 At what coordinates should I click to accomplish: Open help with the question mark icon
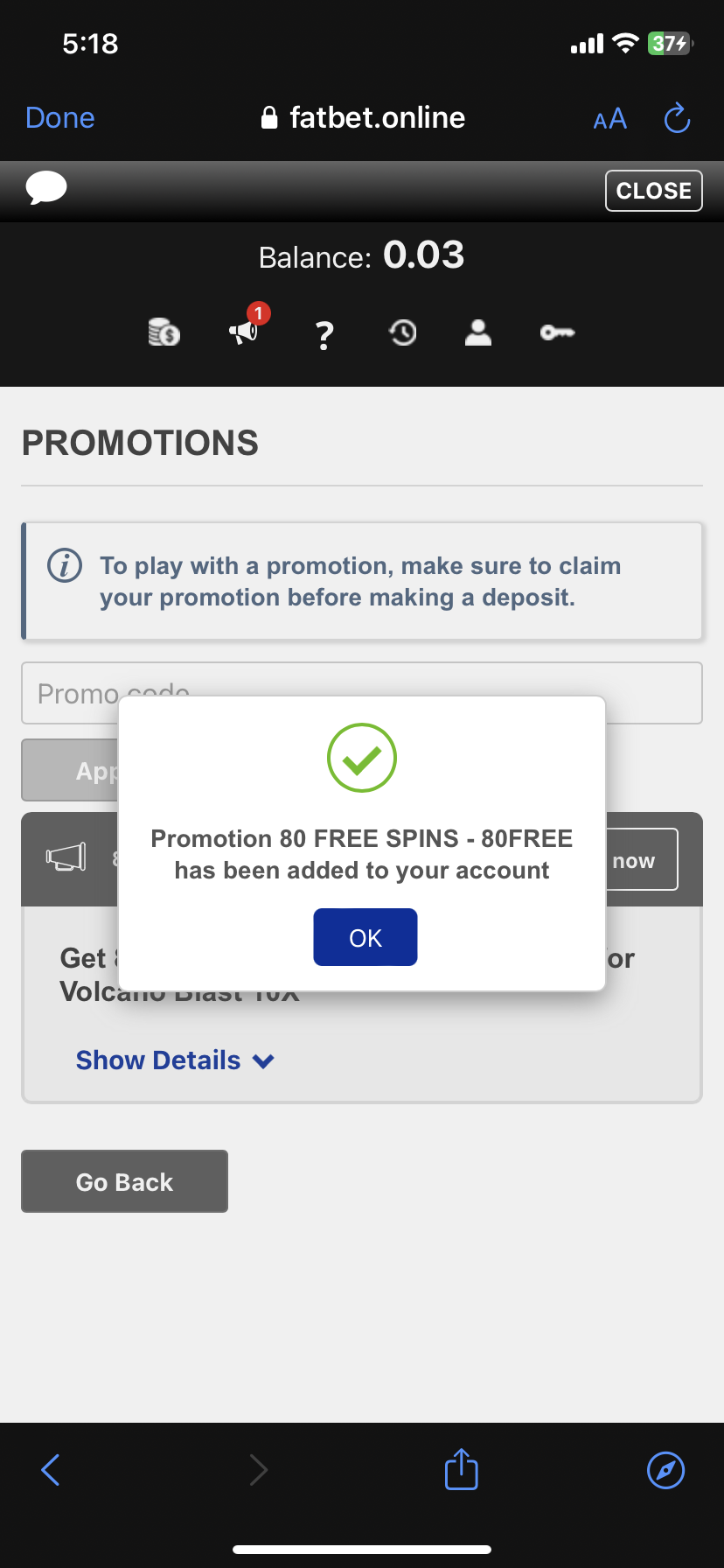324,334
